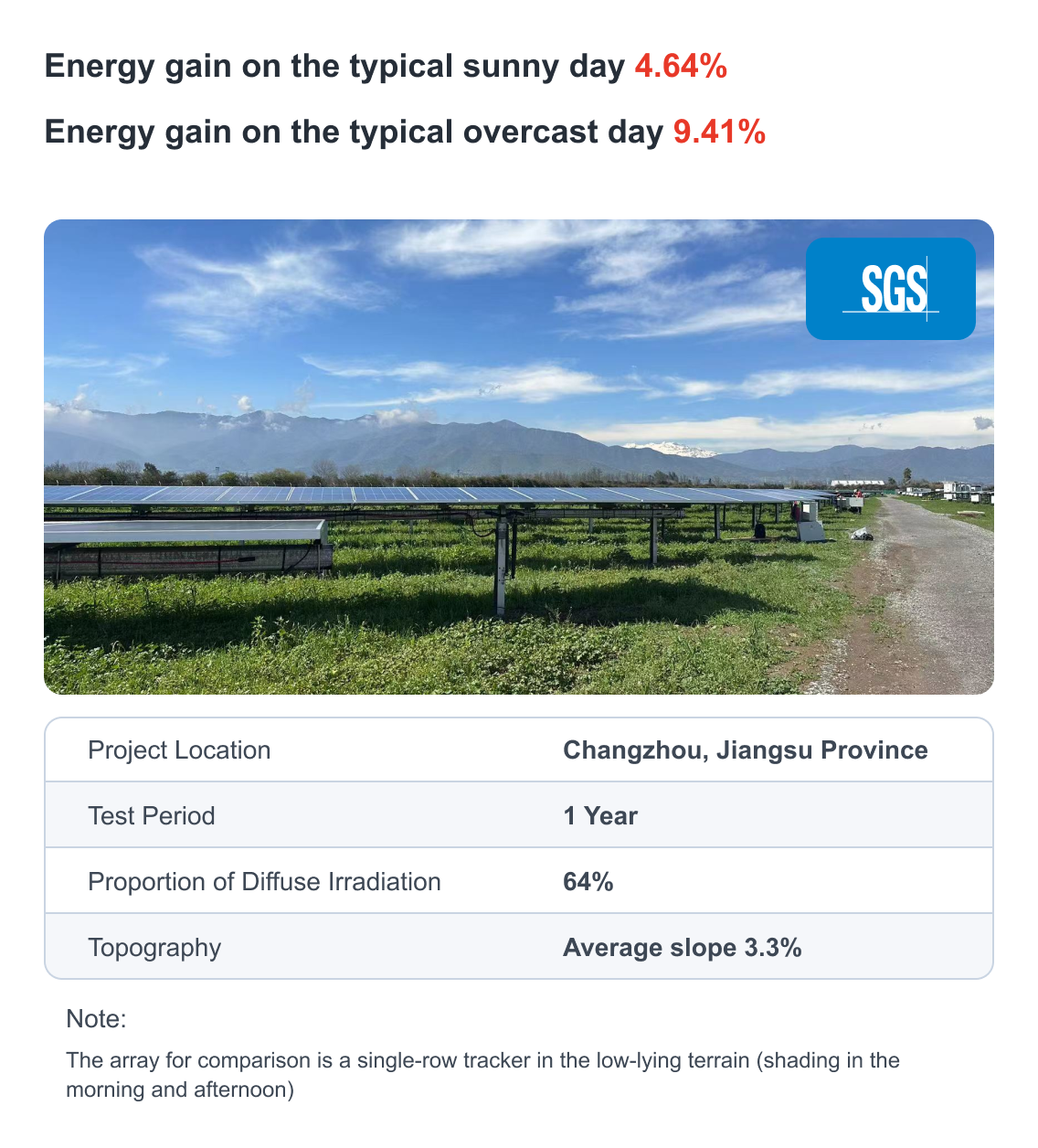Screen dimensions: 1038x1148
Task: Click the overcast day energy gain heading
Action: 405,133
